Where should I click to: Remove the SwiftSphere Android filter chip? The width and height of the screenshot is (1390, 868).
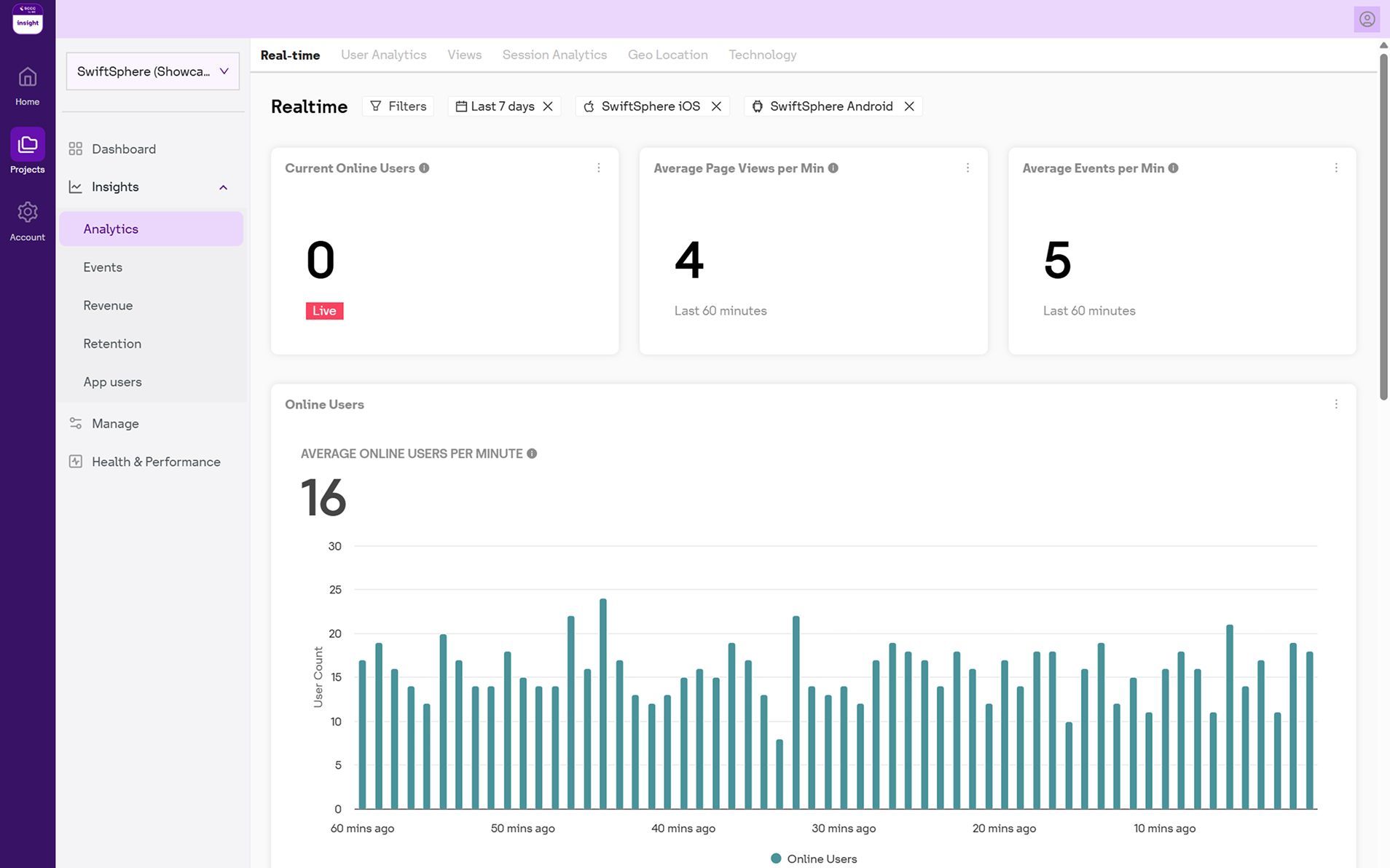tap(909, 106)
